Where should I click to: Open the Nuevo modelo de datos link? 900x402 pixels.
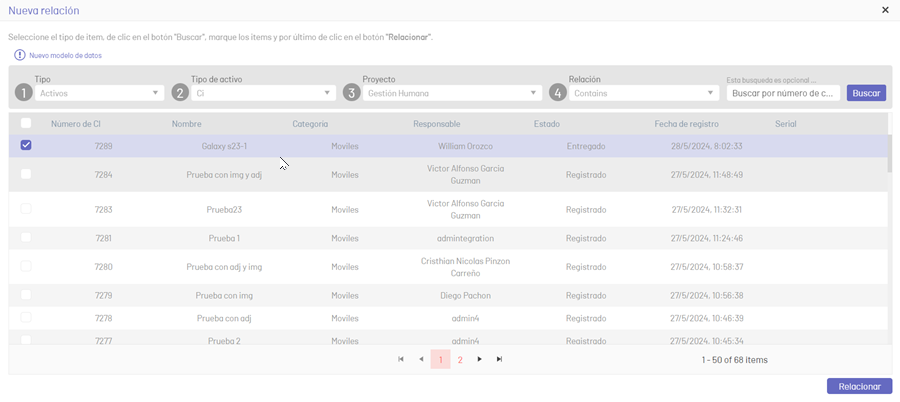tap(65, 56)
